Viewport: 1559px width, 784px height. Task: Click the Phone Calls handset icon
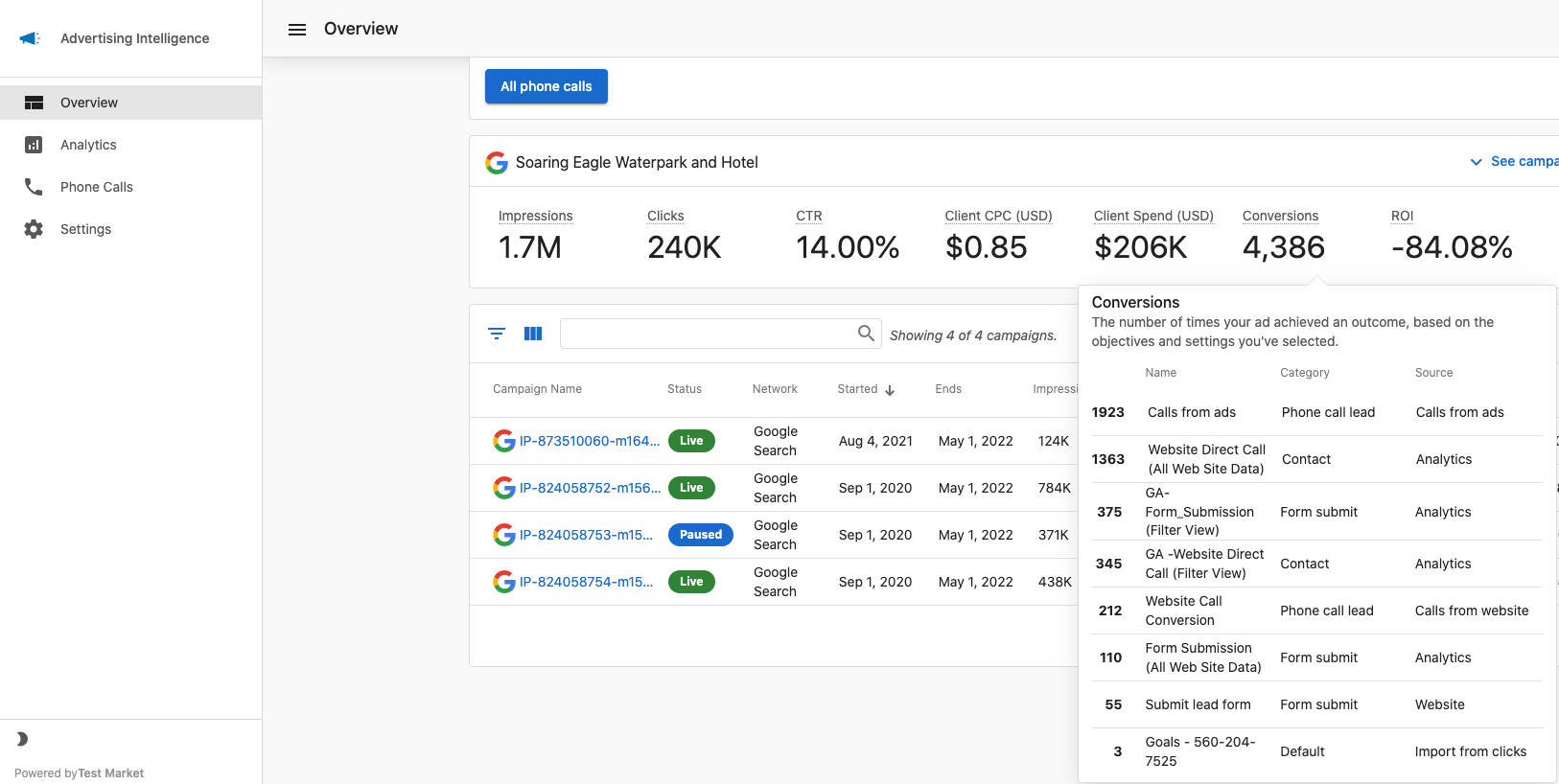point(34,187)
